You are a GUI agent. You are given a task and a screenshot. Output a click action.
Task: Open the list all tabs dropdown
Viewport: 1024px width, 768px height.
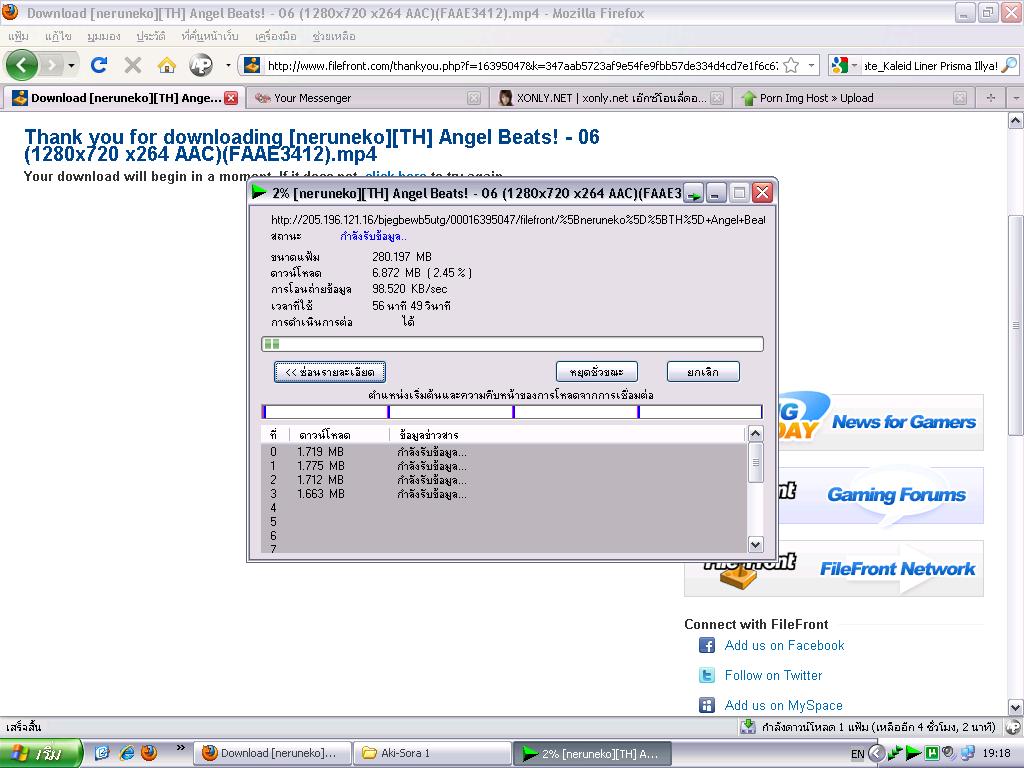point(1016,98)
